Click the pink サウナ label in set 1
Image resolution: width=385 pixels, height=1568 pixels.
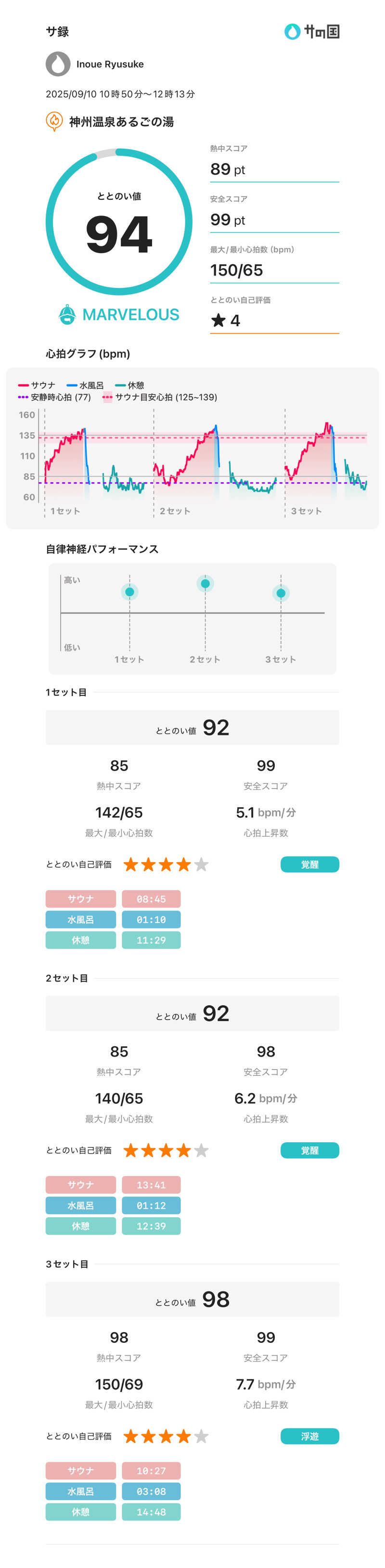pos(80,899)
